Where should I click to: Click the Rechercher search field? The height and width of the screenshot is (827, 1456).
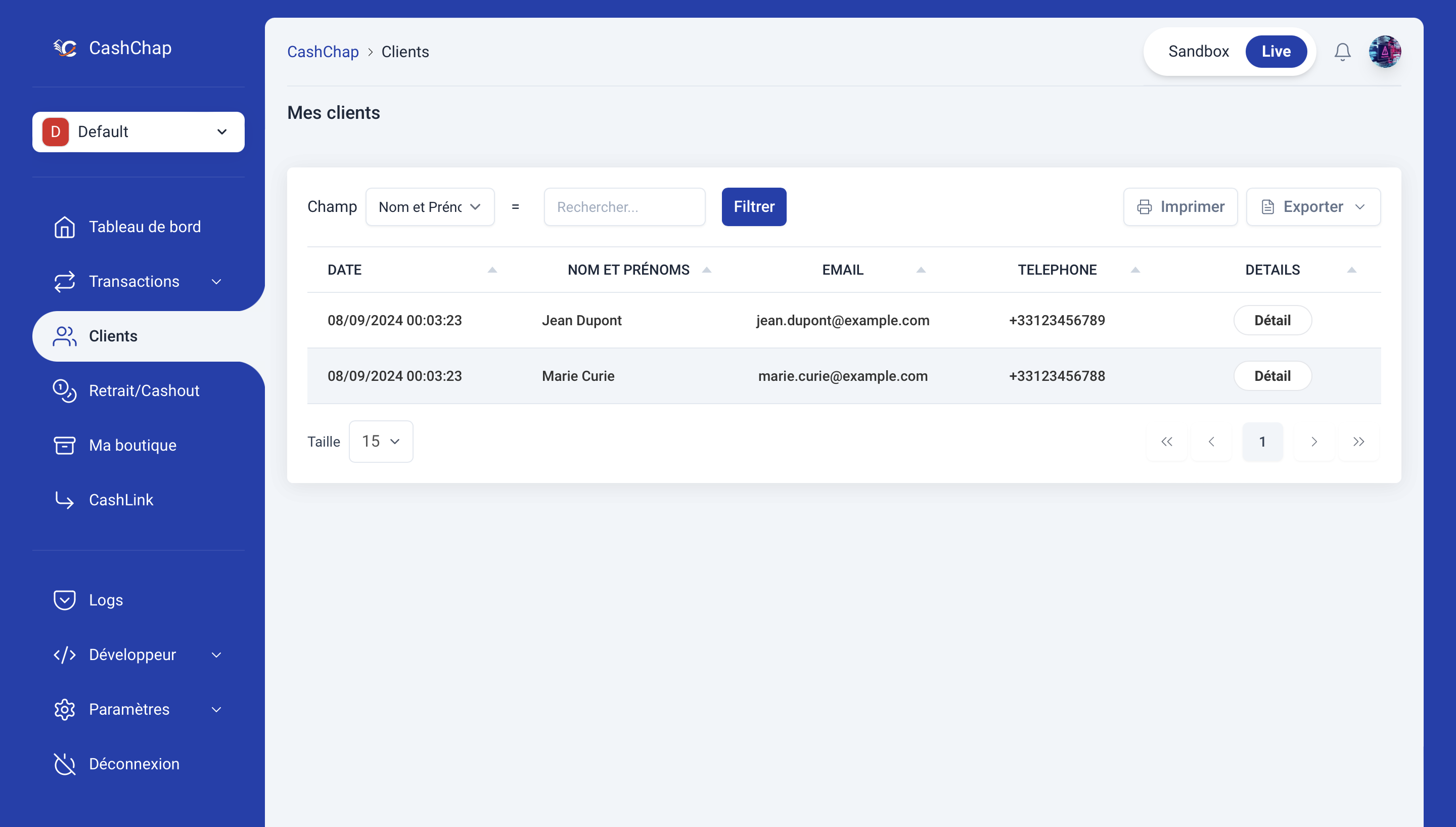624,207
